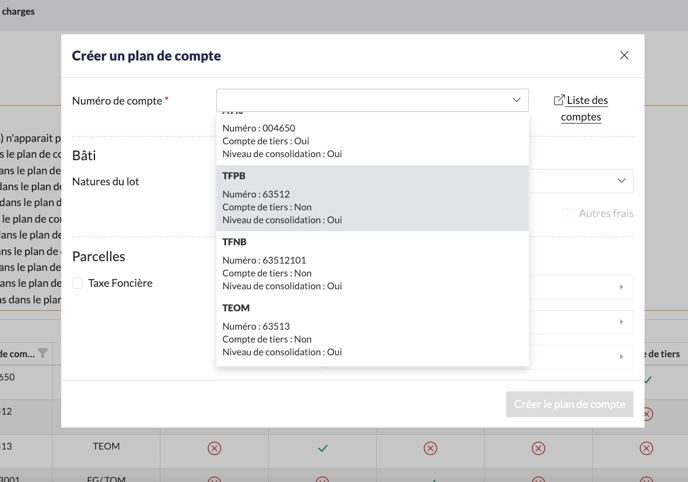Toggle the Autres frais checkbox
Image resolution: width=688 pixels, height=482 pixels.
[568, 213]
